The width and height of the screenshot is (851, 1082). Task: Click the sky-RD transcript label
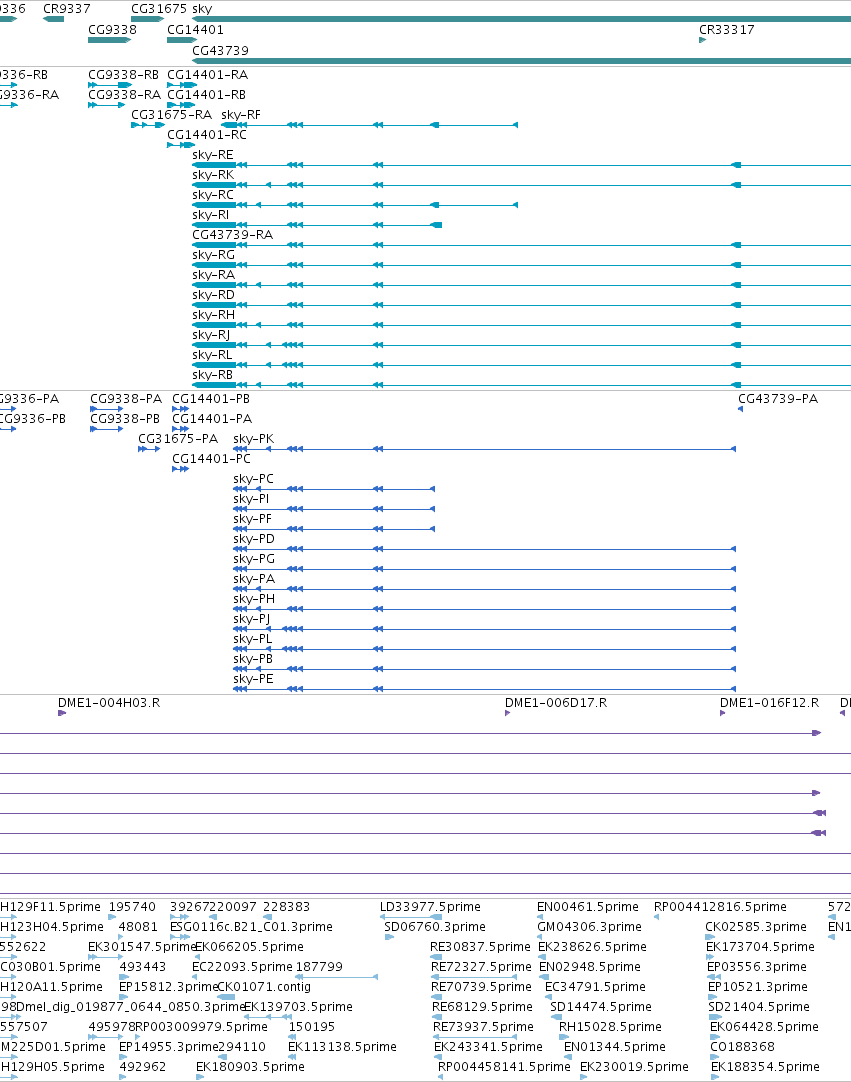(213, 295)
